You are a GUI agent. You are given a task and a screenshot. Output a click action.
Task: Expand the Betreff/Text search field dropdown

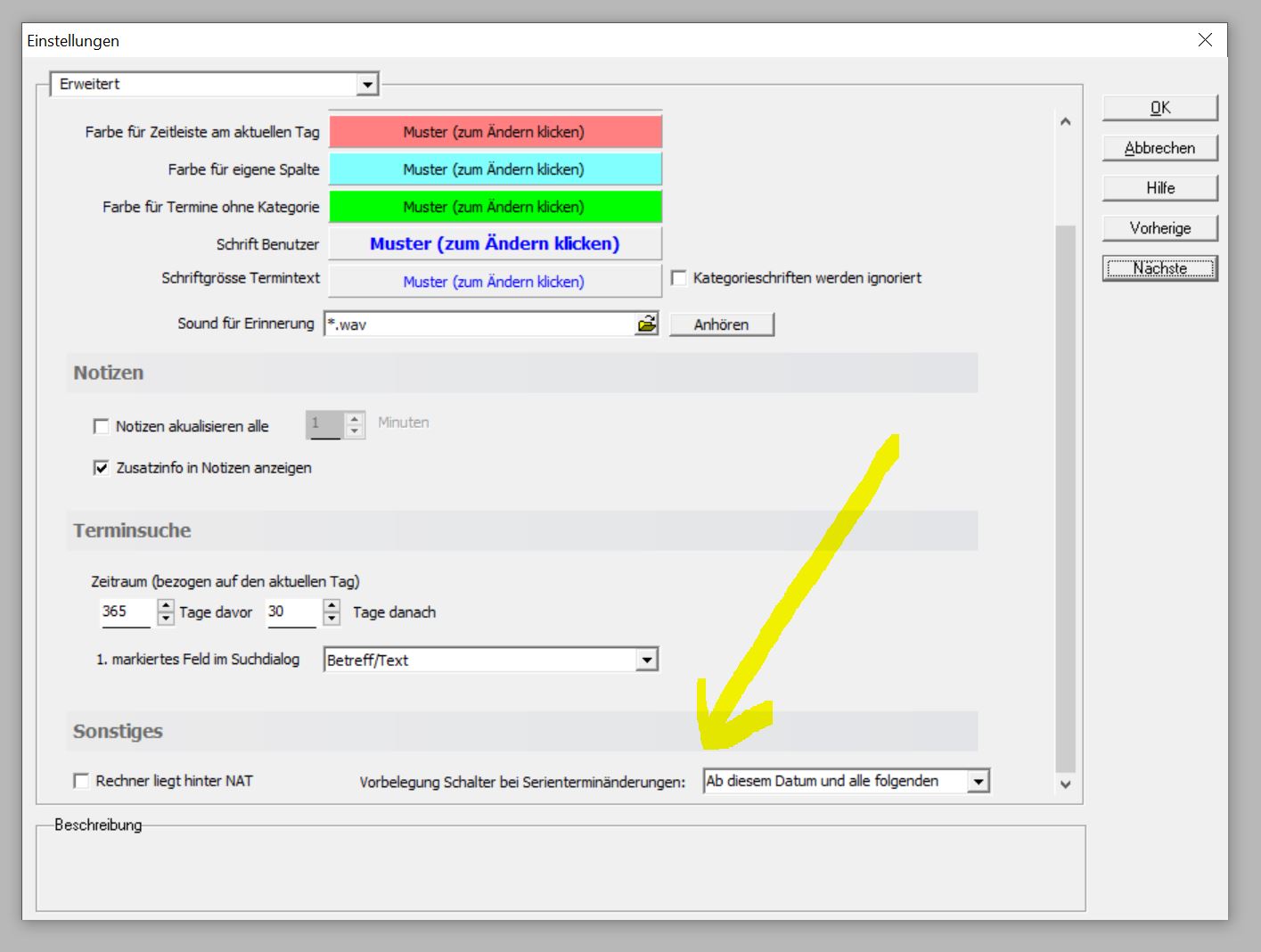pos(647,661)
